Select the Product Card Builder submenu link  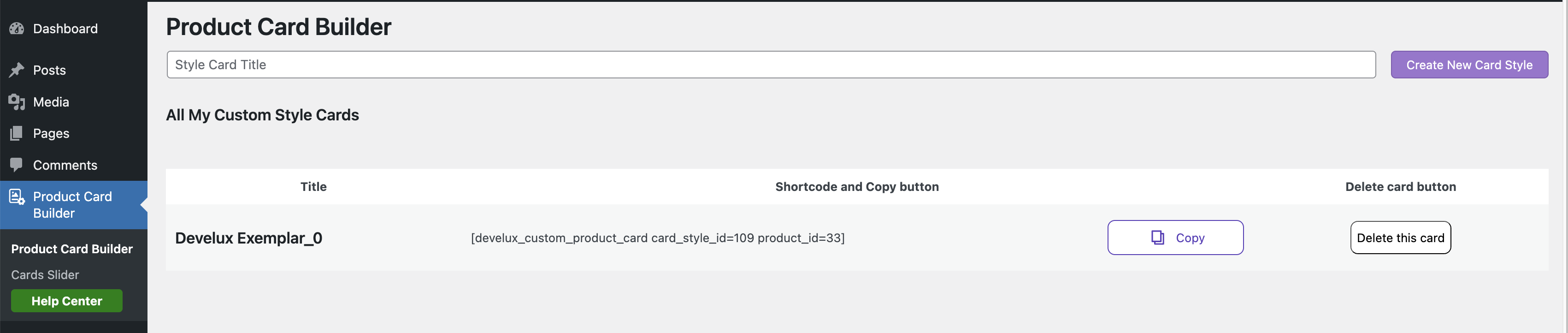click(72, 249)
